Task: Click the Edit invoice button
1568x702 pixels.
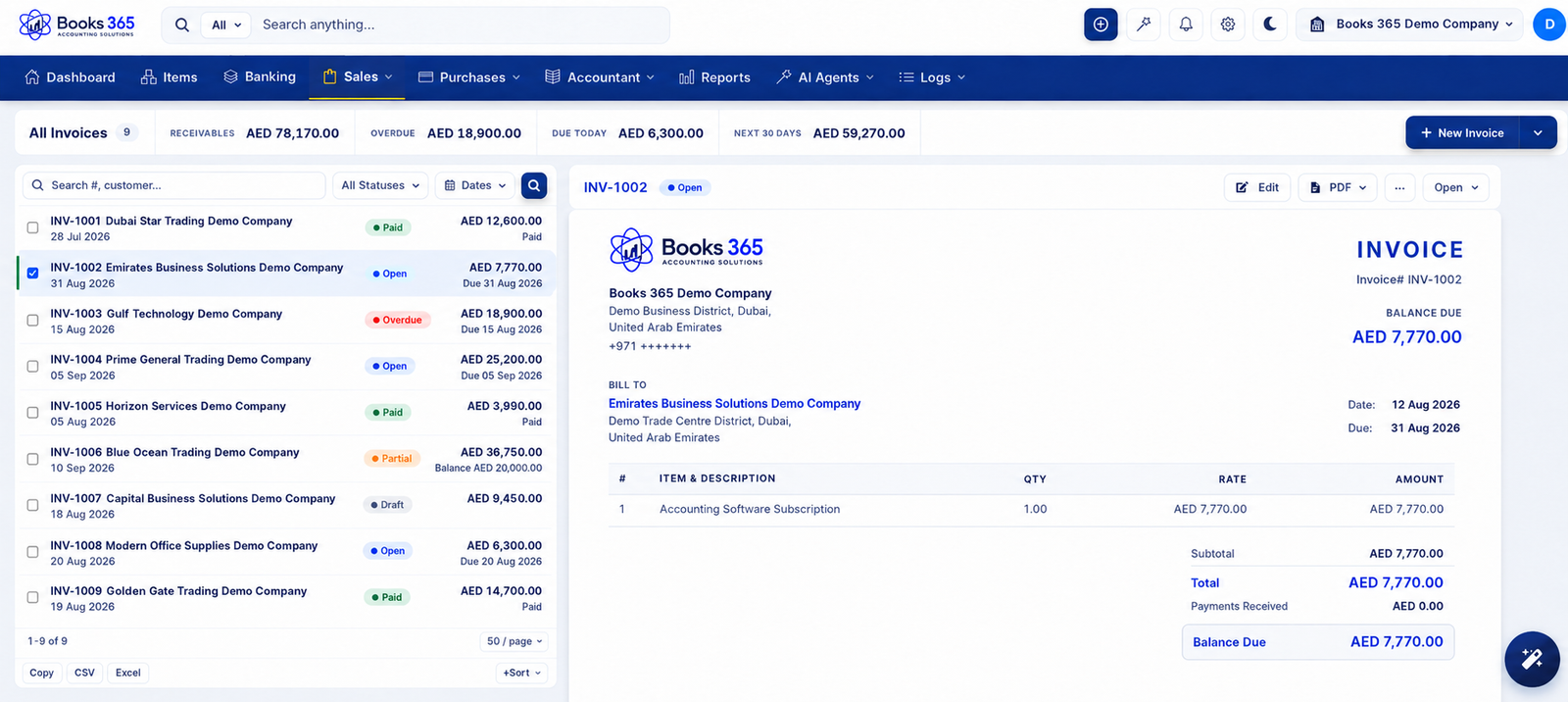Action: [x=1257, y=187]
